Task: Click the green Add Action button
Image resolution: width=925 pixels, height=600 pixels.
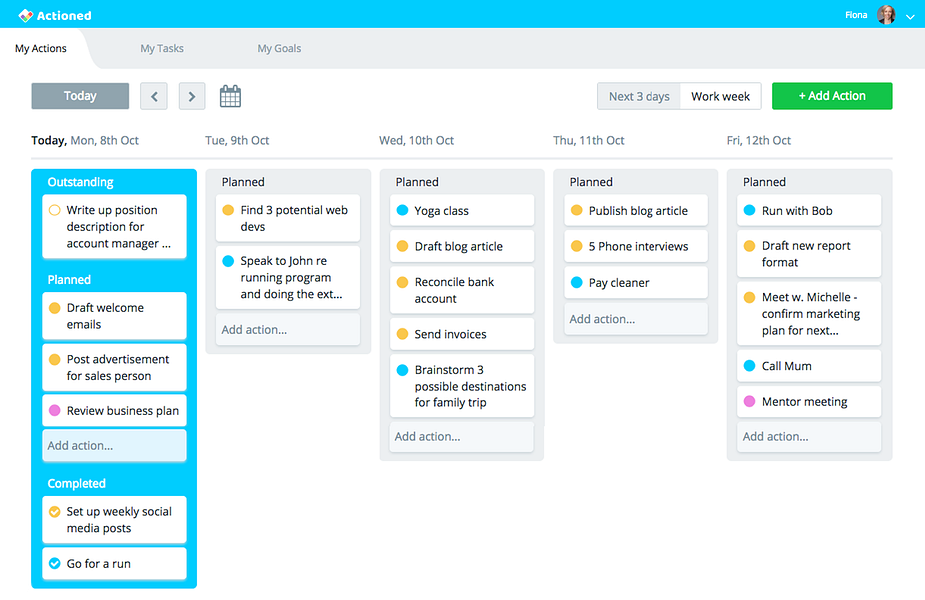Action: (832, 96)
